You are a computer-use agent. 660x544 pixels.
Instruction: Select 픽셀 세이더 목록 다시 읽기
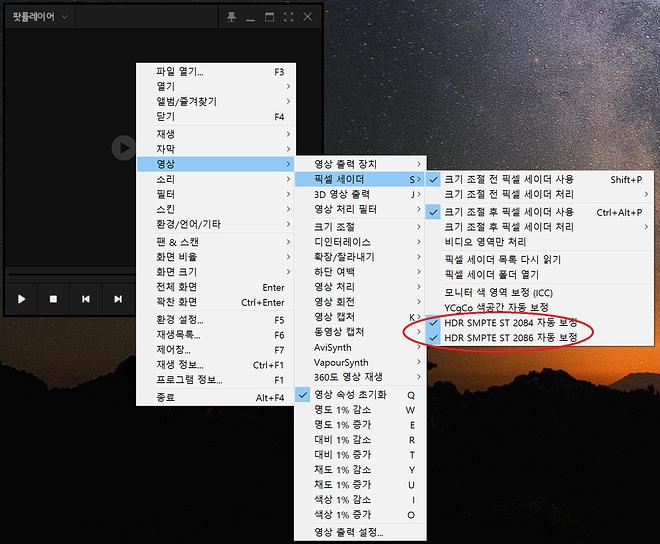pos(540,260)
